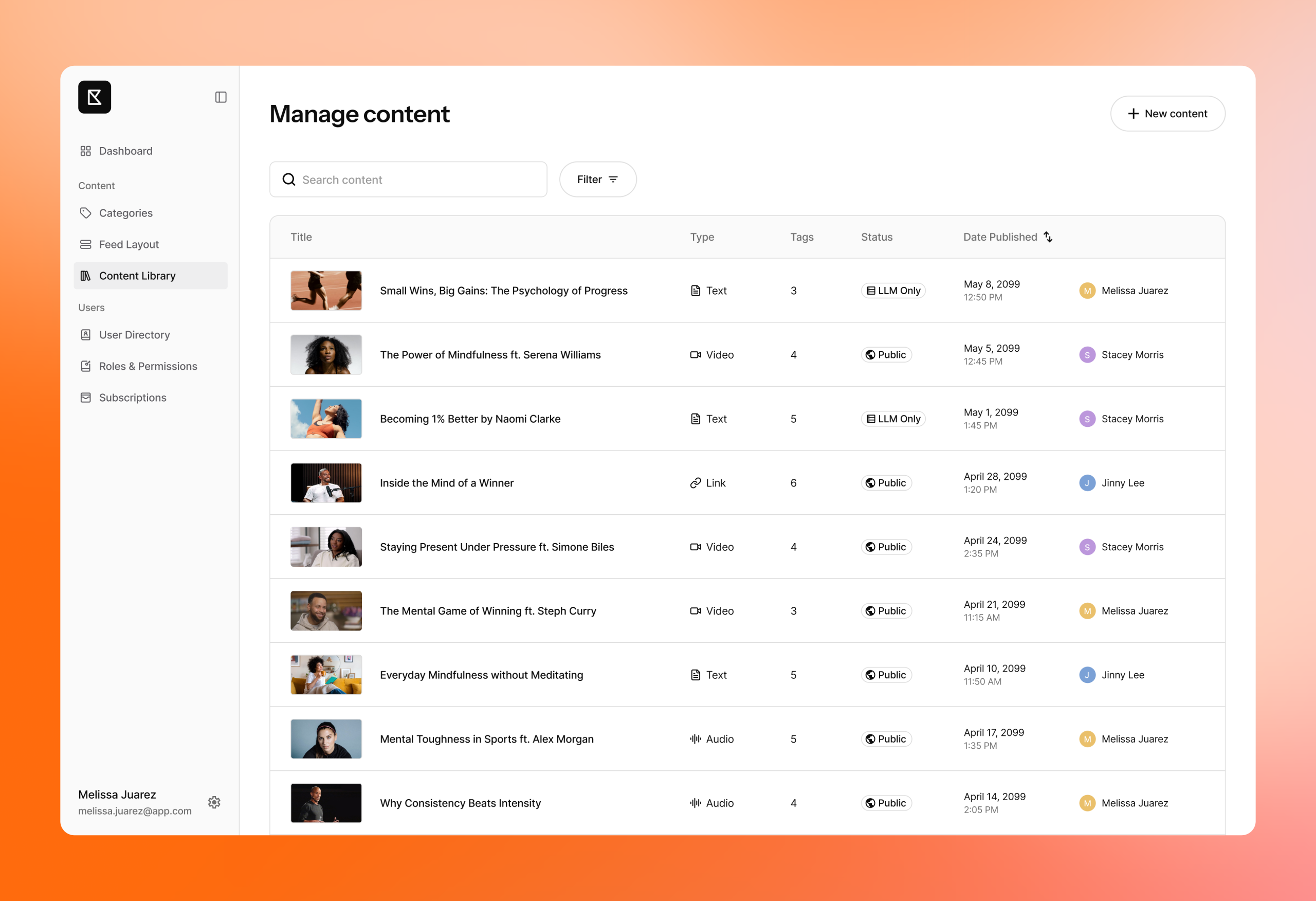Click the New content button
Viewport: 1316px width, 901px height.
pos(1167,114)
